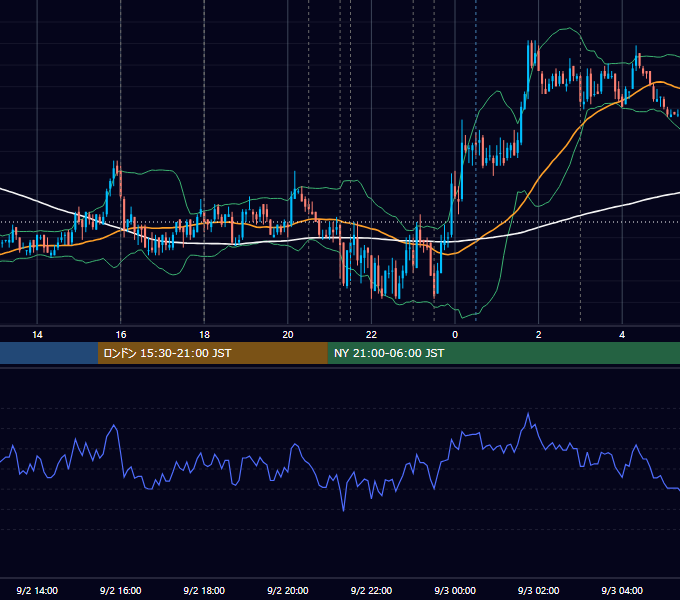The image size is (680, 600).
Task: Click the 9/2 16:00 label on the lower time axis
Action: 121,590
